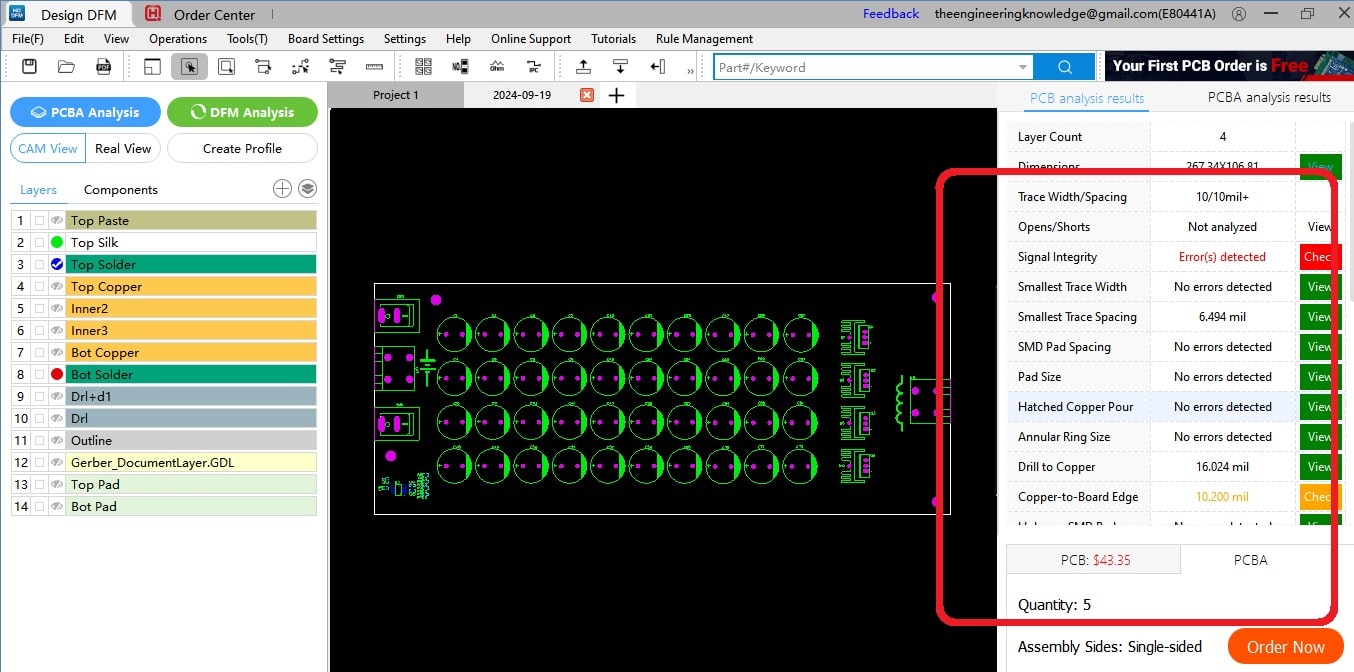This screenshot has width=1354, height=672.
Task: Click the 10.200 mil copper-to-edge value
Action: (1221, 497)
